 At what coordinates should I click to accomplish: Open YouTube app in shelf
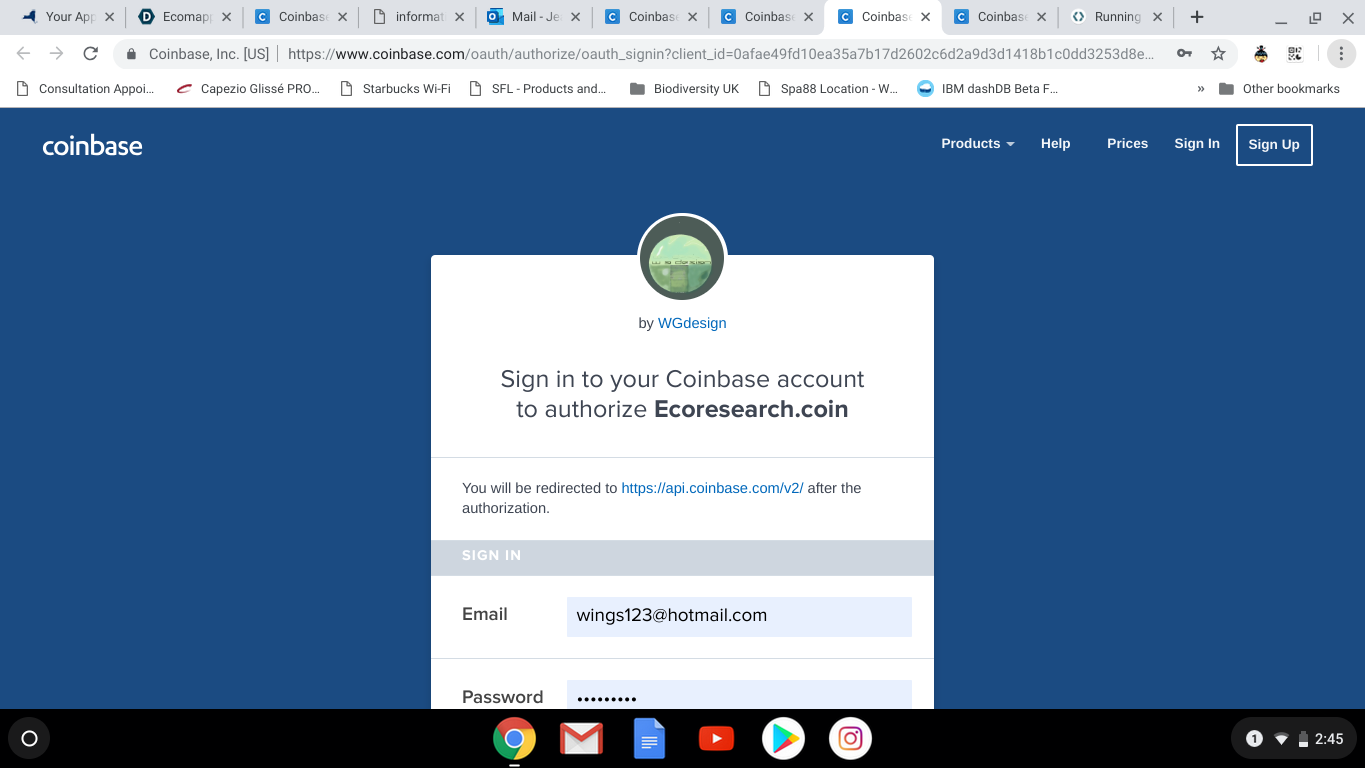[716, 739]
